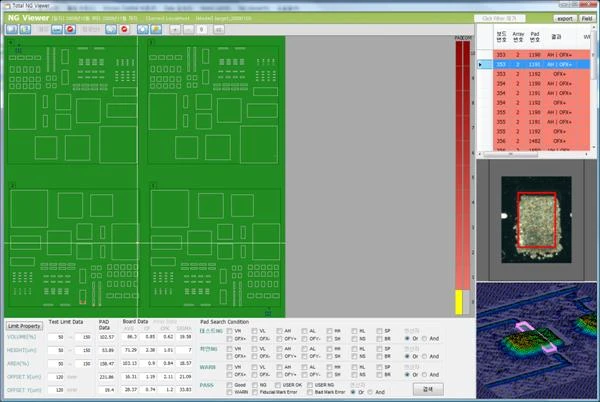Check the Good checkbox in PASS row
This screenshot has width=600, height=402.
(229, 385)
